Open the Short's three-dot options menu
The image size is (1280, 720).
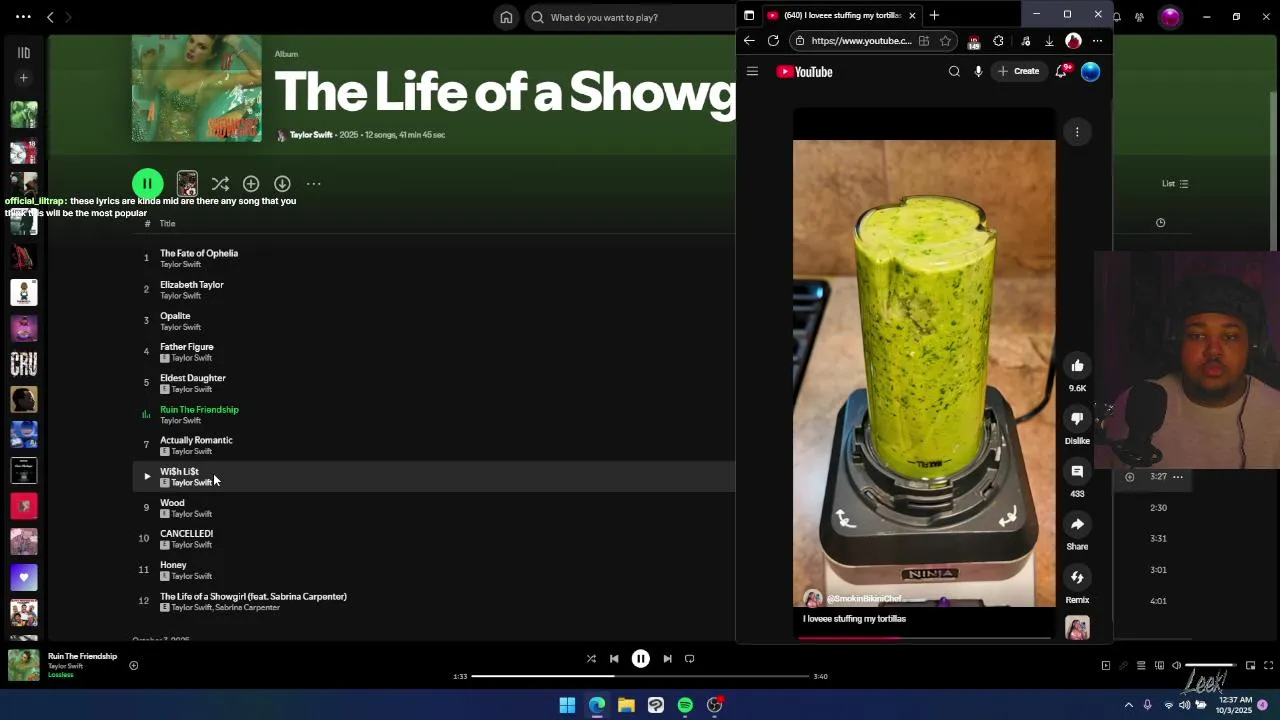[x=1077, y=132]
